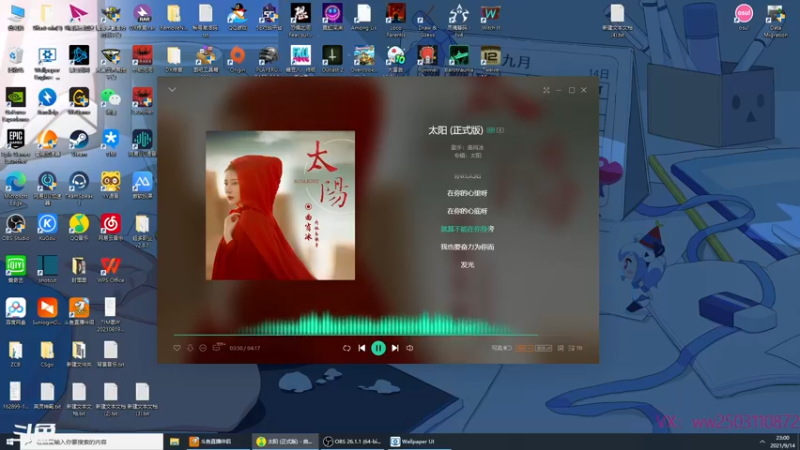
Task: Jump to lyric line 我也要奋力为你而
Action: click(467, 247)
